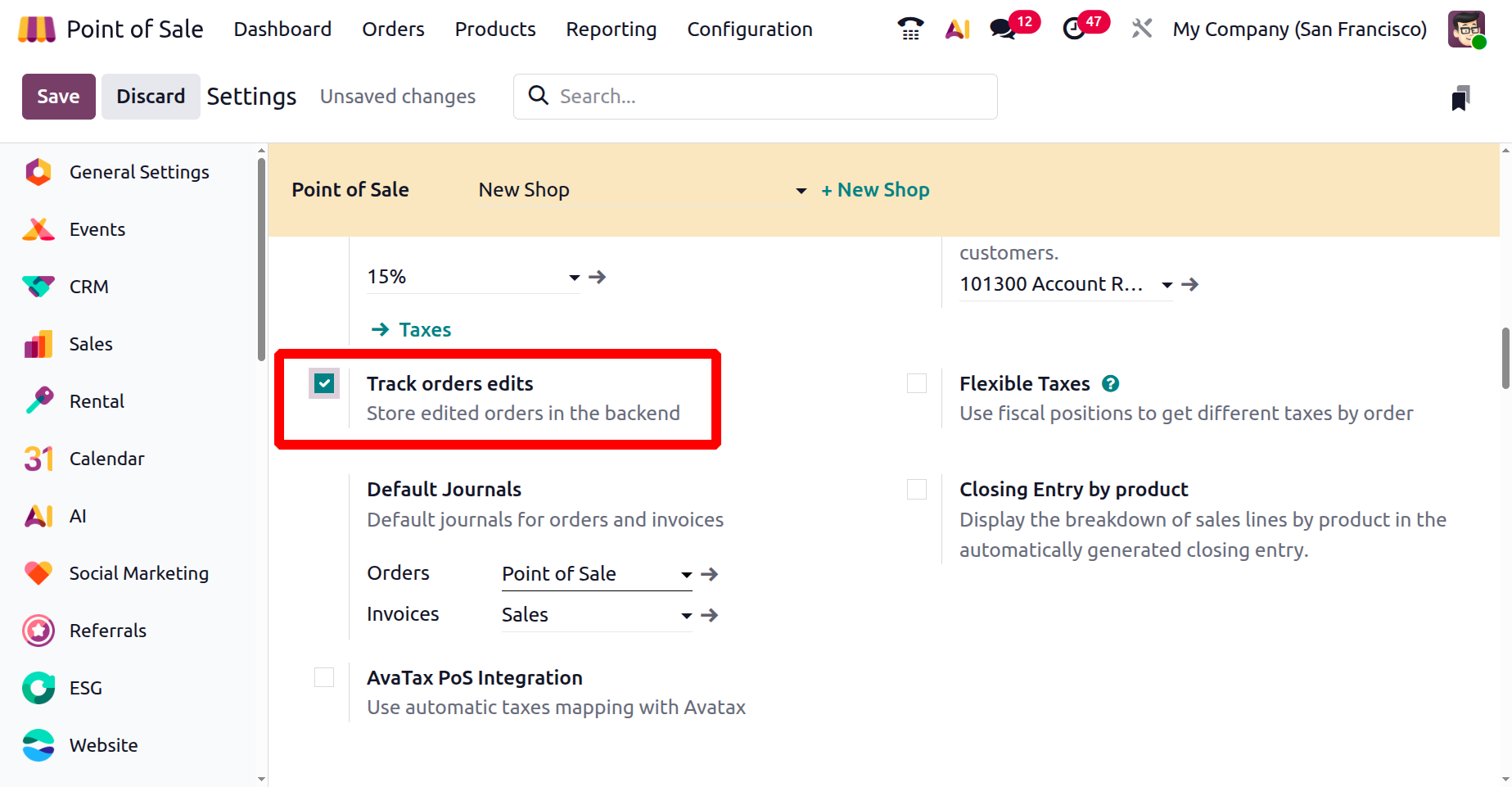The height and width of the screenshot is (787, 1512).
Task: Open the activities clock icon
Action: point(1073,29)
